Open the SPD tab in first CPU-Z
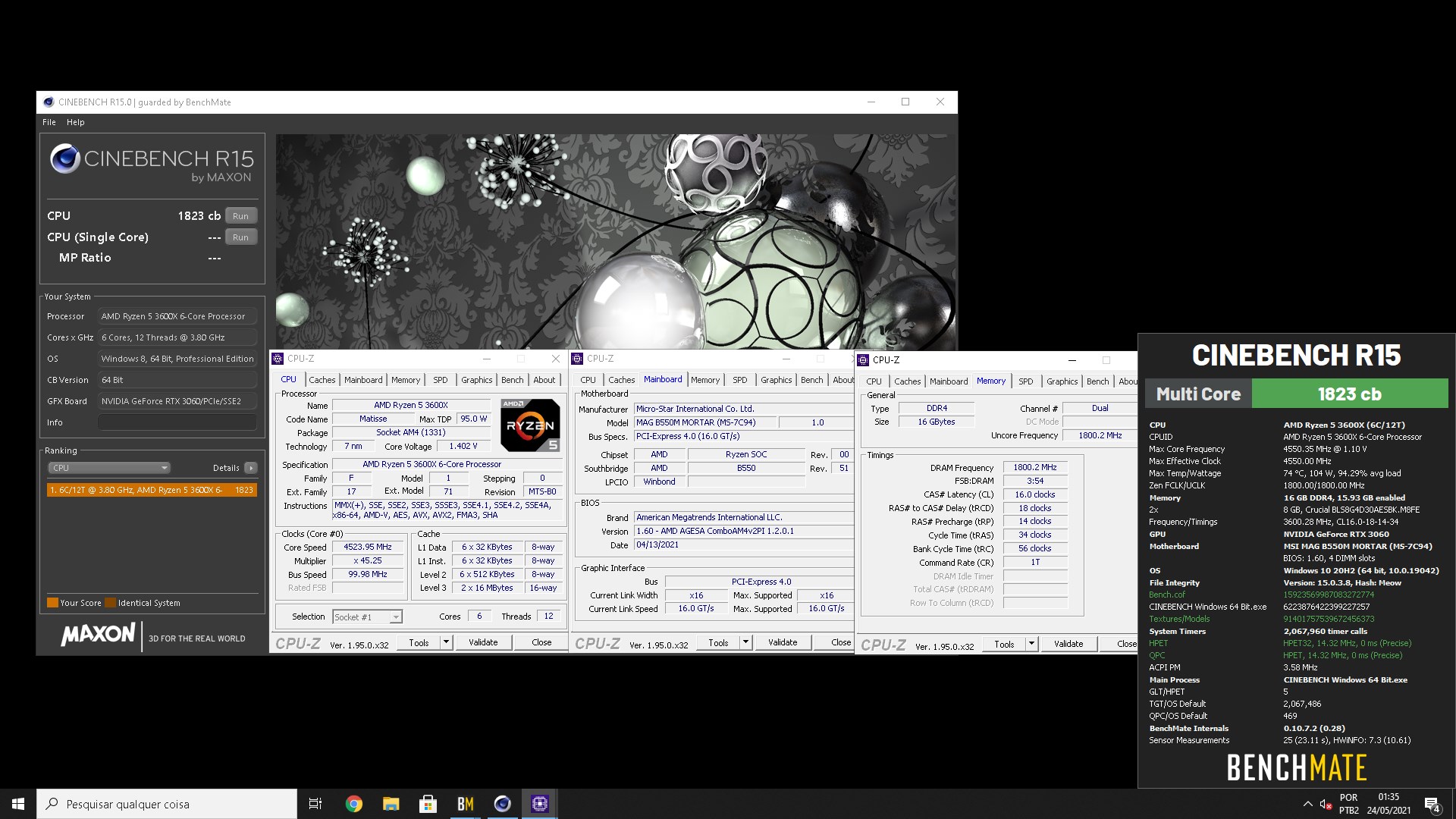The width and height of the screenshot is (1456, 819). 440,380
